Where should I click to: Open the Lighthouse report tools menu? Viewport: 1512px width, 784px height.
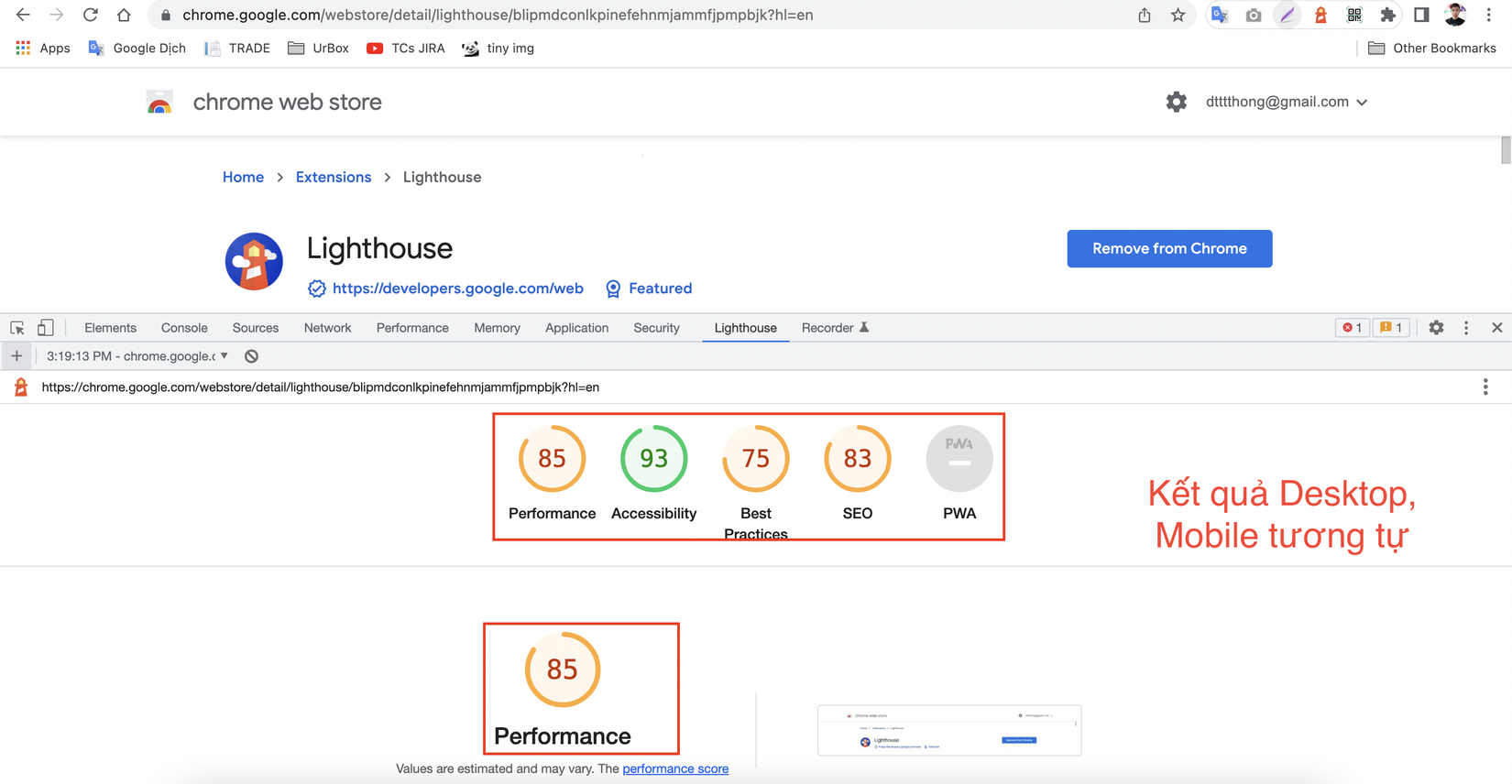point(1485,387)
